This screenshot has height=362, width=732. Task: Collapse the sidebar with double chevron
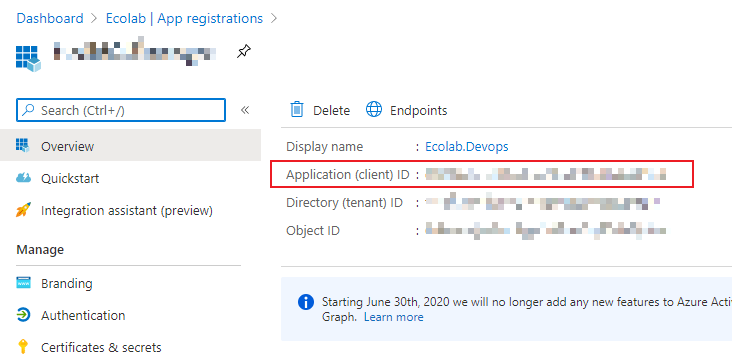tap(245, 110)
